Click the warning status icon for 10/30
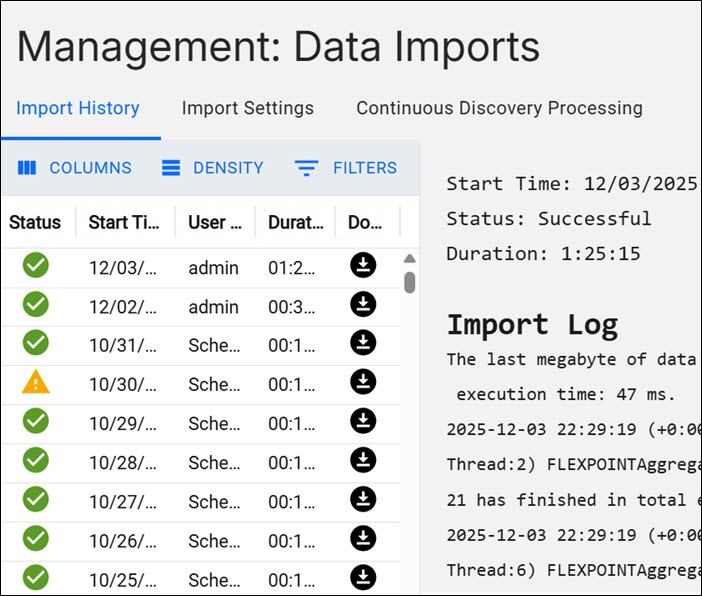 [x=36, y=383]
